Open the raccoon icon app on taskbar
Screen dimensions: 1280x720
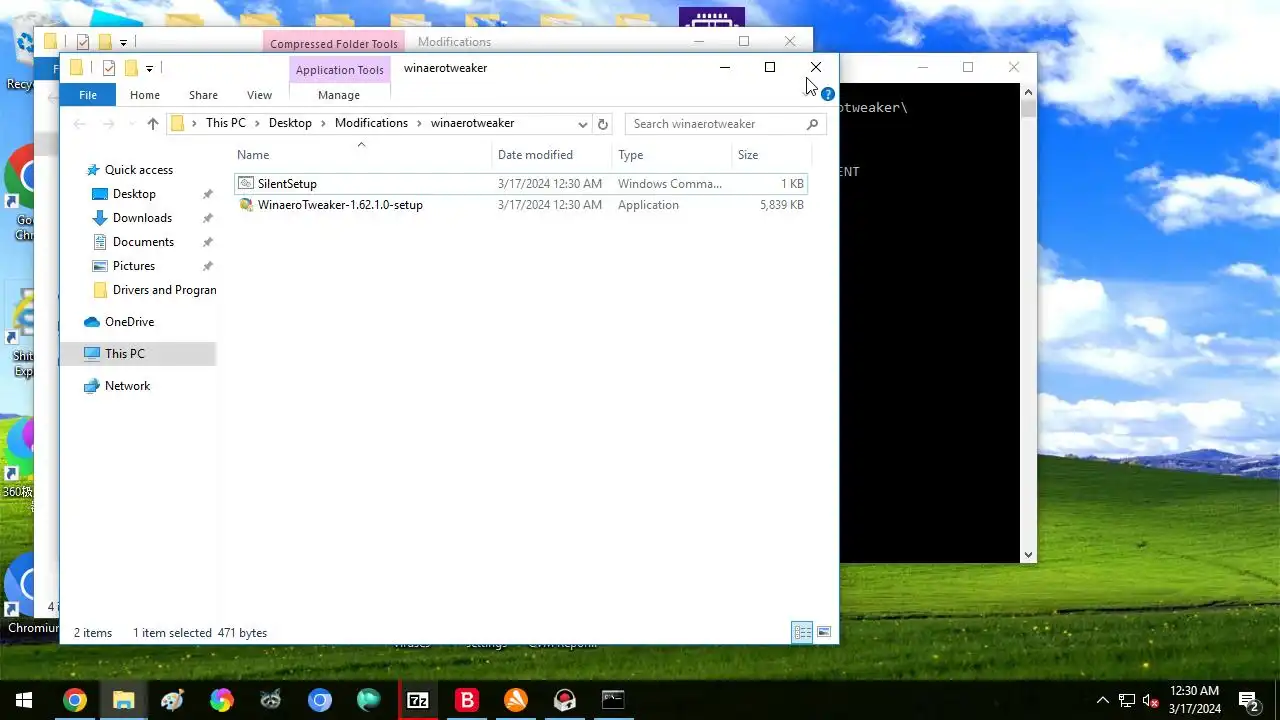coord(270,700)
